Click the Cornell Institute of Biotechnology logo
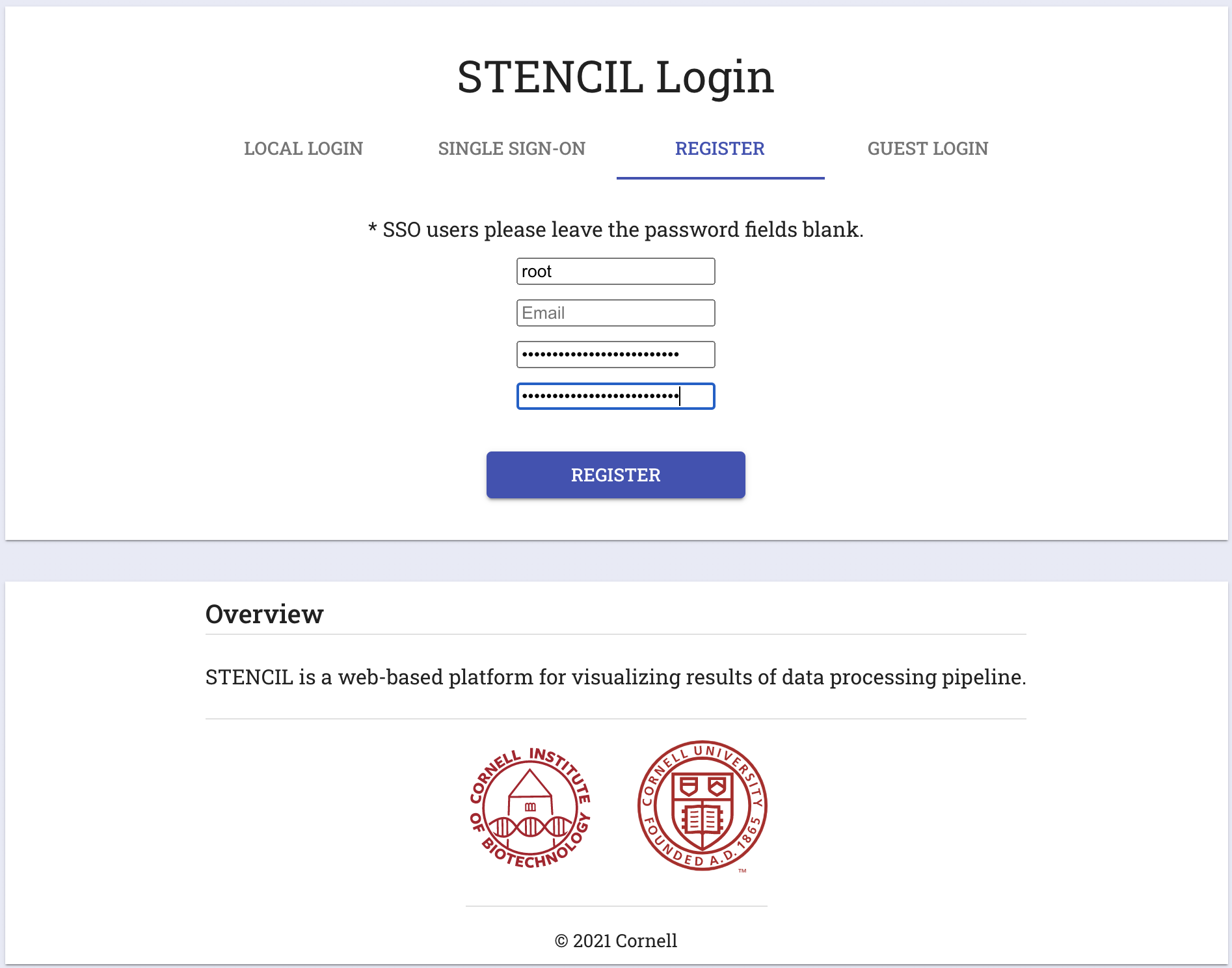 pos(530,807)
